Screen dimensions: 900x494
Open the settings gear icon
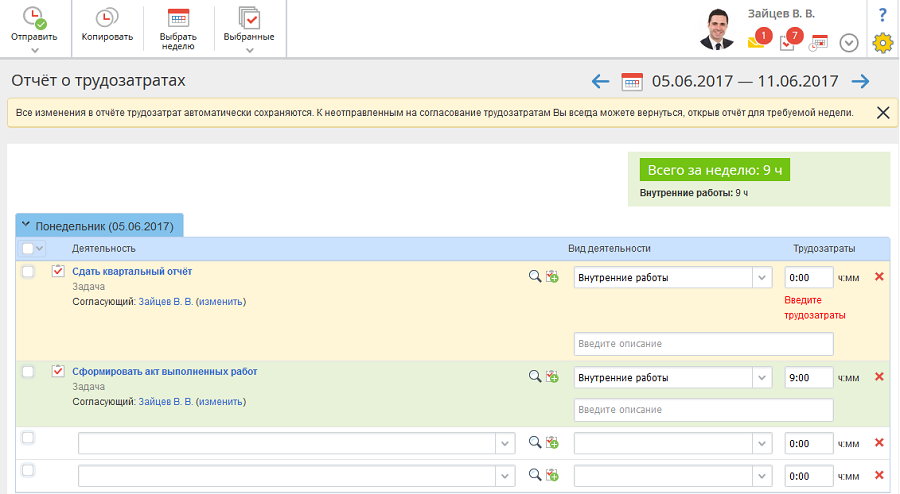tap(882, 42)
